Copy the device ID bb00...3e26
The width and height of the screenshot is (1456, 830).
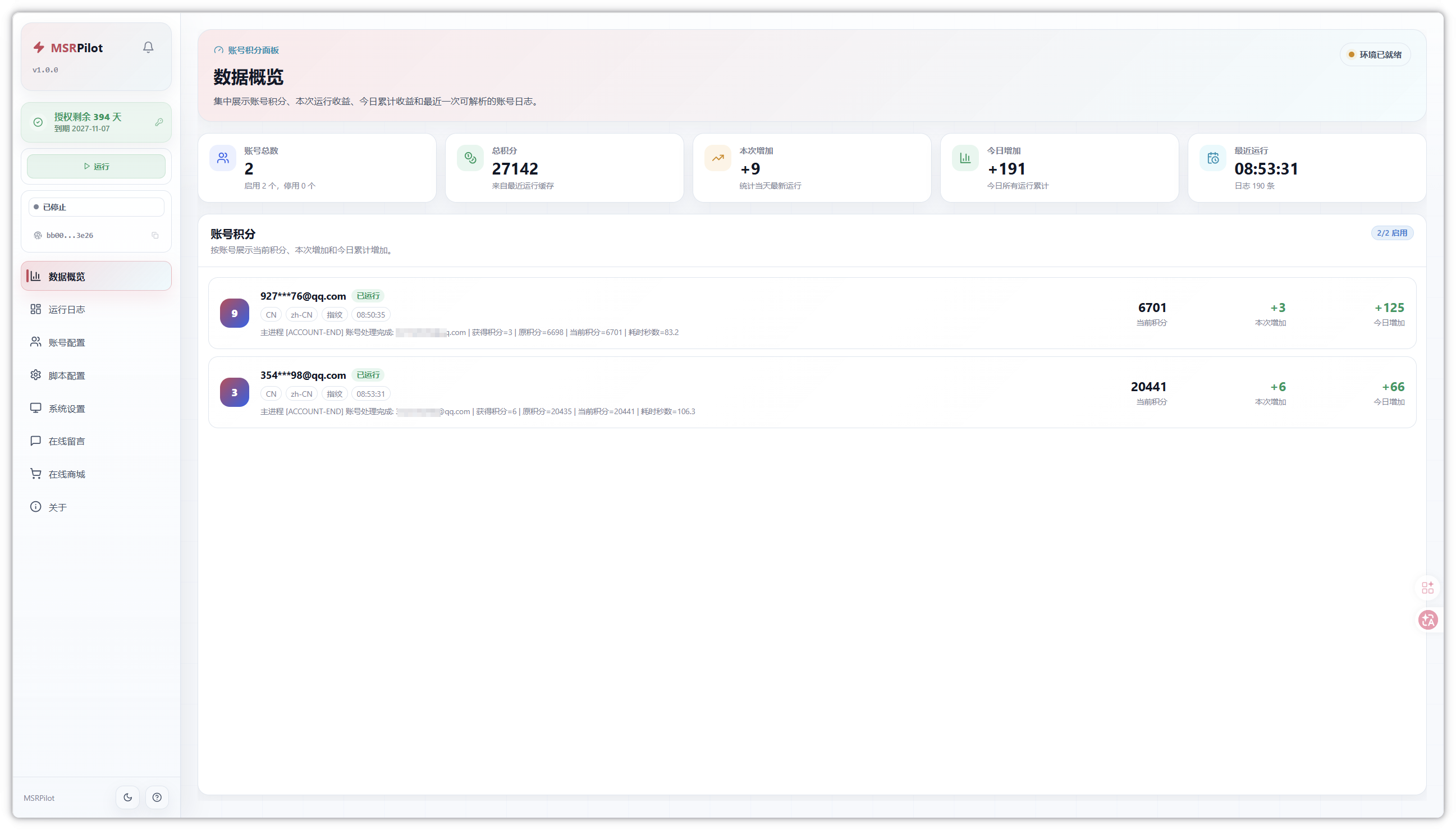coord(155,236)
